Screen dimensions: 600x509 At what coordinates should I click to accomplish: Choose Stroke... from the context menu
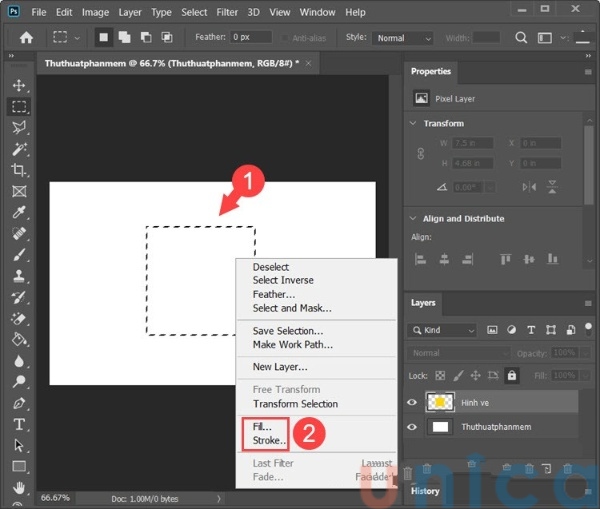(x=270, y=440)
